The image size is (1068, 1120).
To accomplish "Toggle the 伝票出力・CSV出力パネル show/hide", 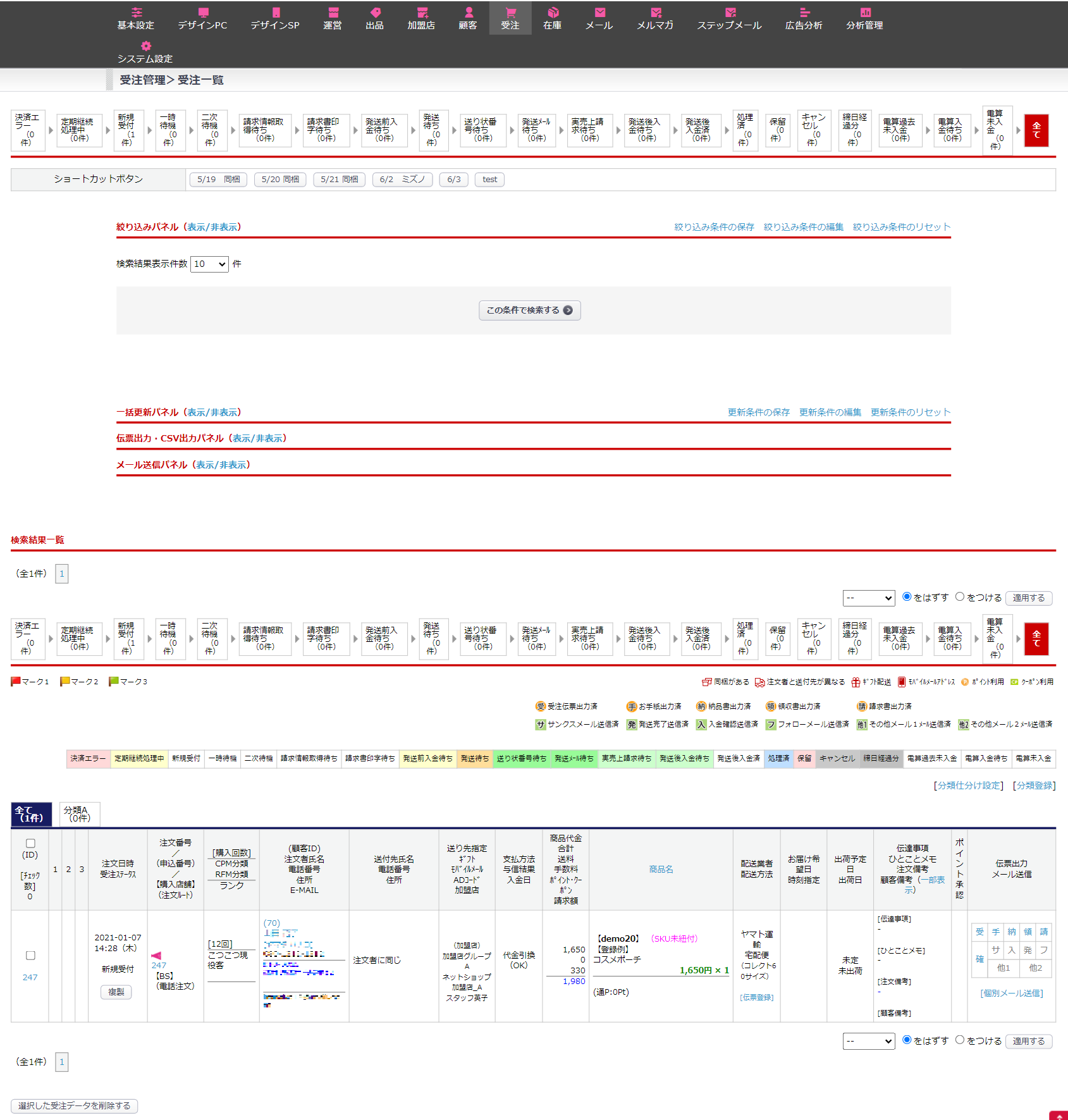I will coord(258,438).
